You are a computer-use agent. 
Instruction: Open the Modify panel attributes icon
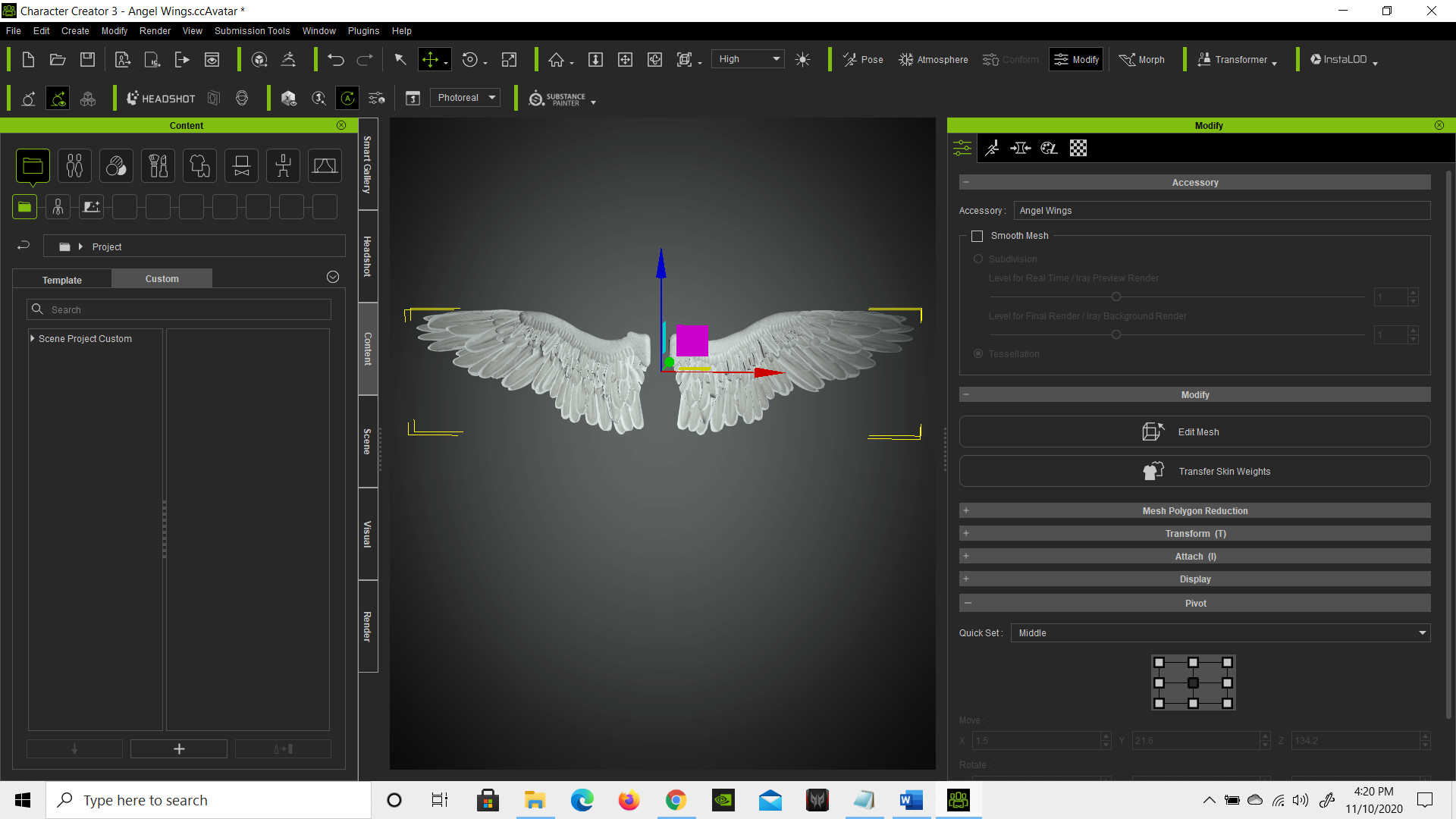962,148
